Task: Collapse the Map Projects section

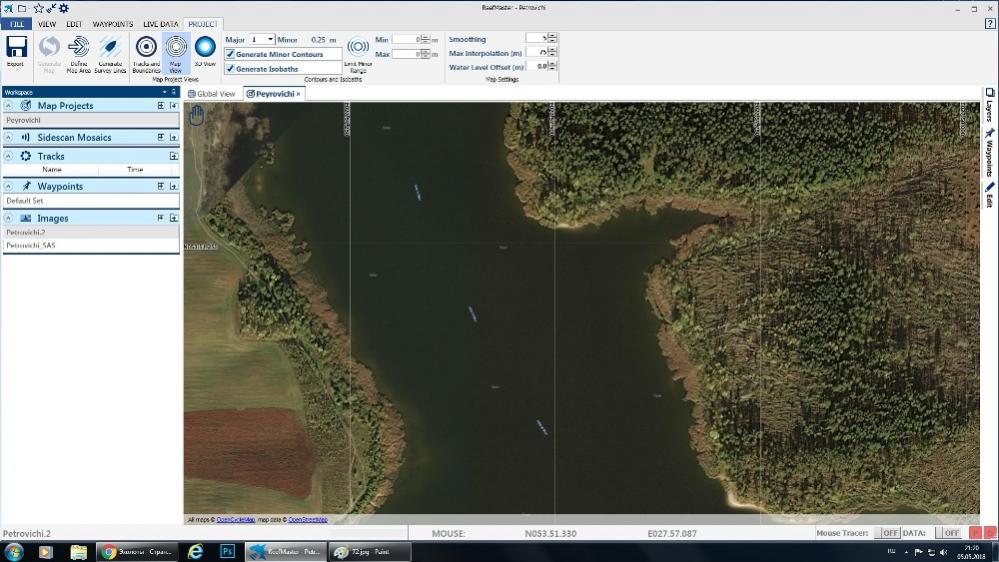Action: (x=9, y=105)
